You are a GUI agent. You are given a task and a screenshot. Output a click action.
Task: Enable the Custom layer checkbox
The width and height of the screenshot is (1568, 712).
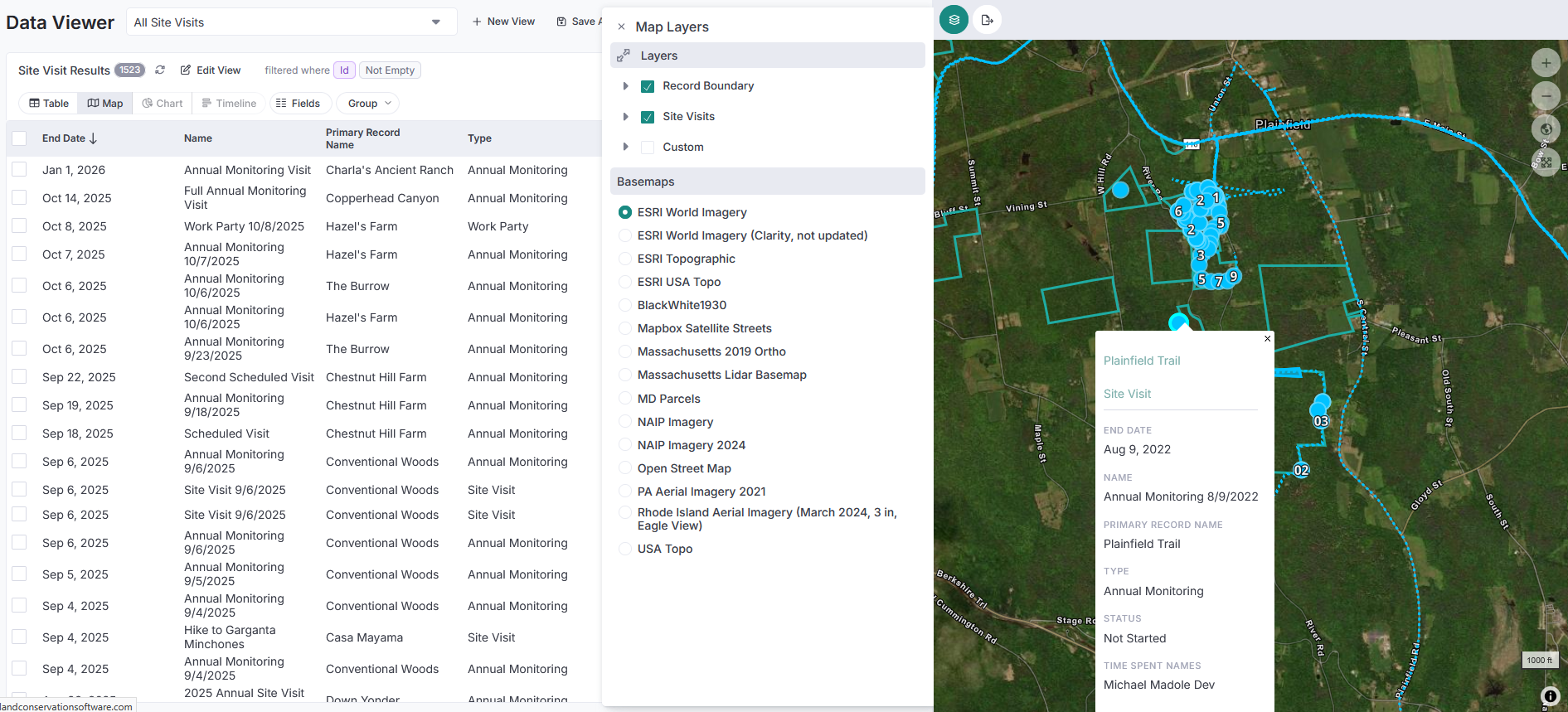click(648, 148)
